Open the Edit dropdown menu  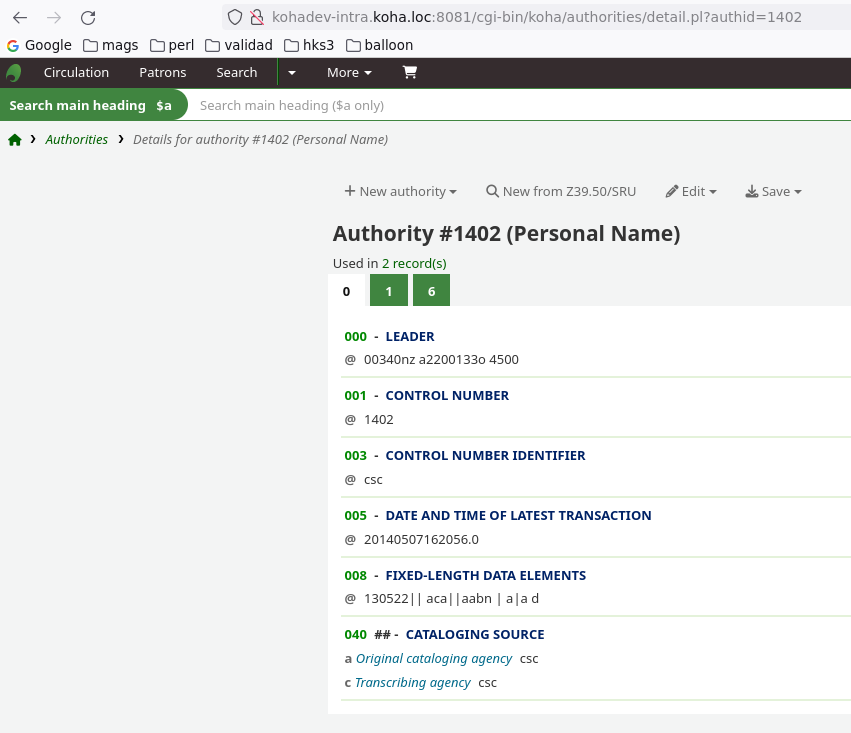pyautogui.click(x=691, y=192)
